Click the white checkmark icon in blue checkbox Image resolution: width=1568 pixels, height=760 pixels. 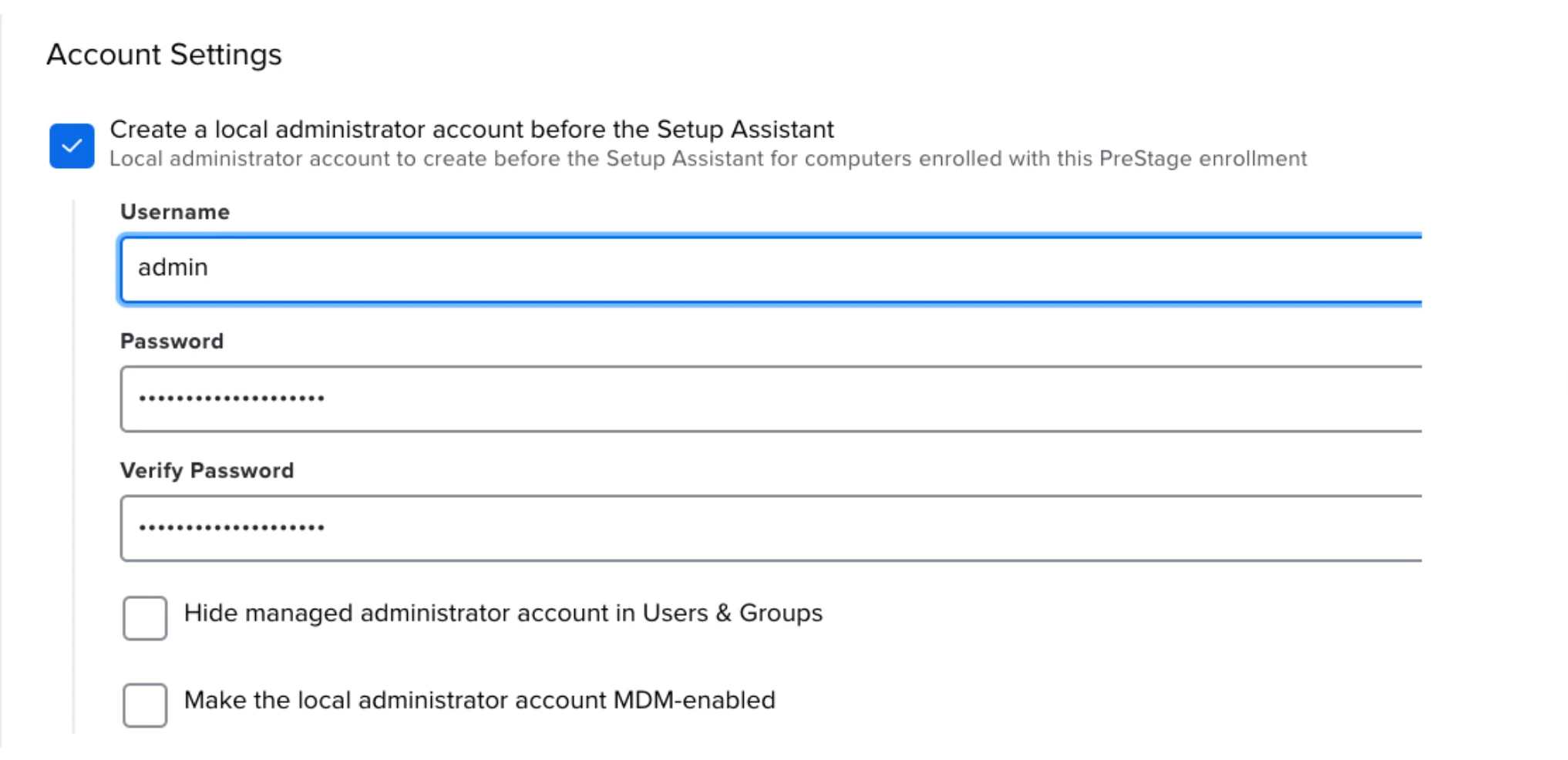(72, 146)
